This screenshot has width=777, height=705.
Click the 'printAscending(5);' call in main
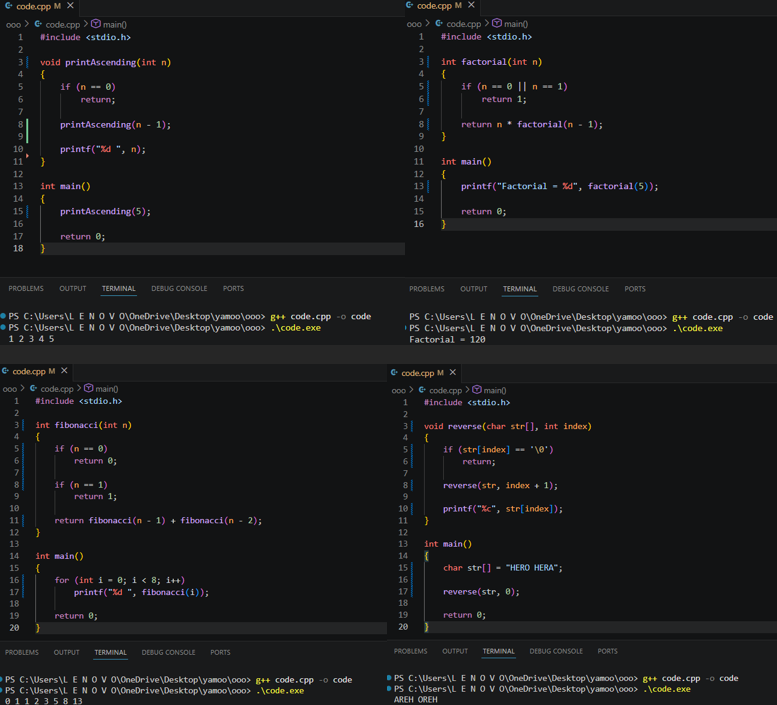click(106, 212)
